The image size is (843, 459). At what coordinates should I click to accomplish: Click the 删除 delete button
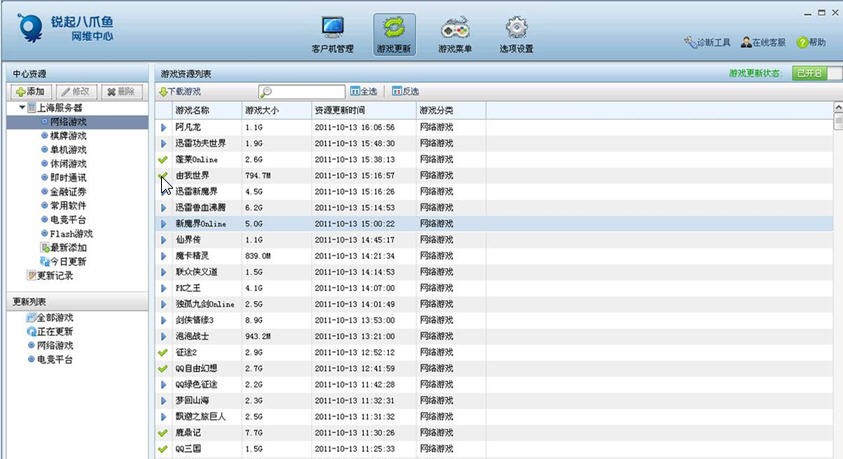tap(122, 92)
